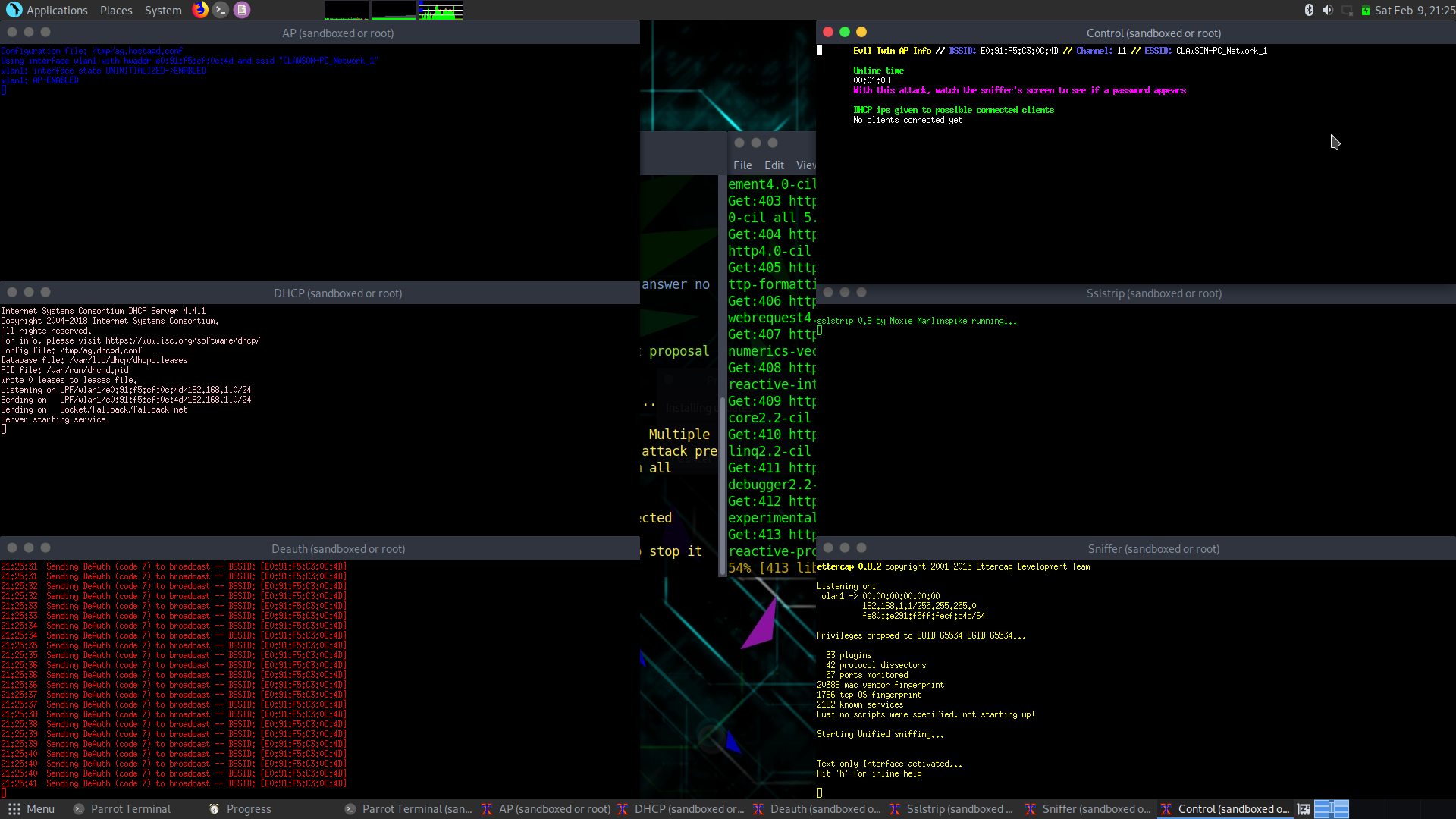1456x819 pixels.
Task: Switch to Sslstrip taskbar entry
Action: (x=952, y=809)
